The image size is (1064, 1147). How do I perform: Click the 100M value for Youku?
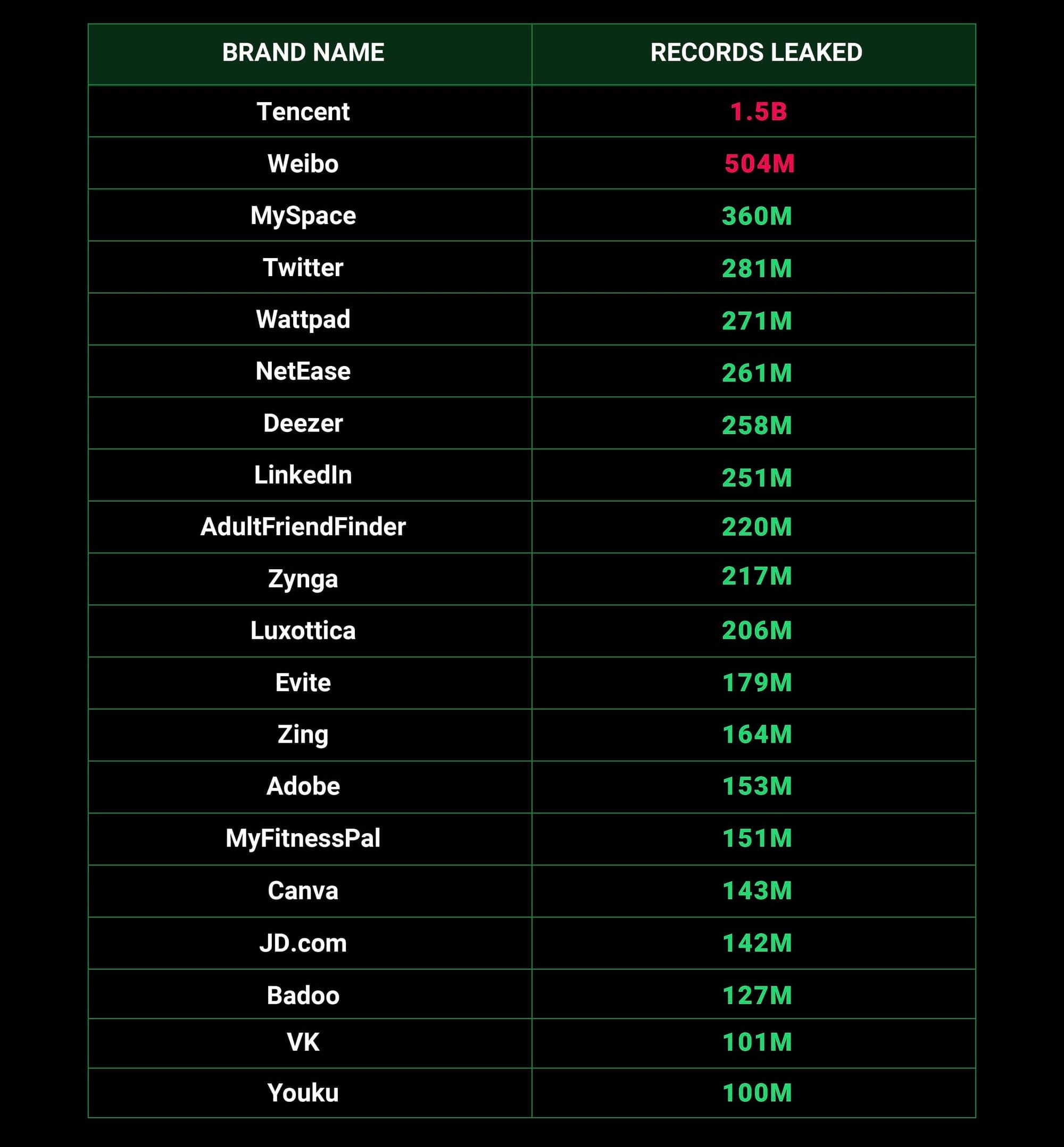pos(757,1093)
